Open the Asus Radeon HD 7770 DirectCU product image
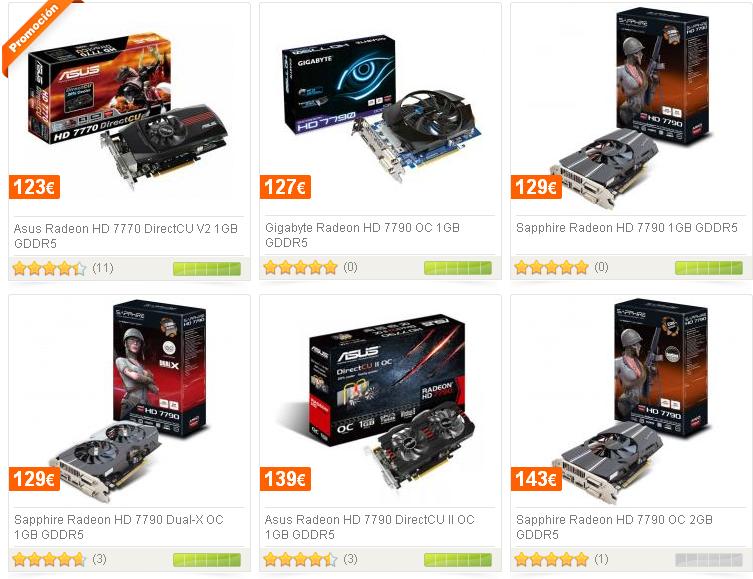Viewport: 753px width, 579px height. tap(127, 109)
